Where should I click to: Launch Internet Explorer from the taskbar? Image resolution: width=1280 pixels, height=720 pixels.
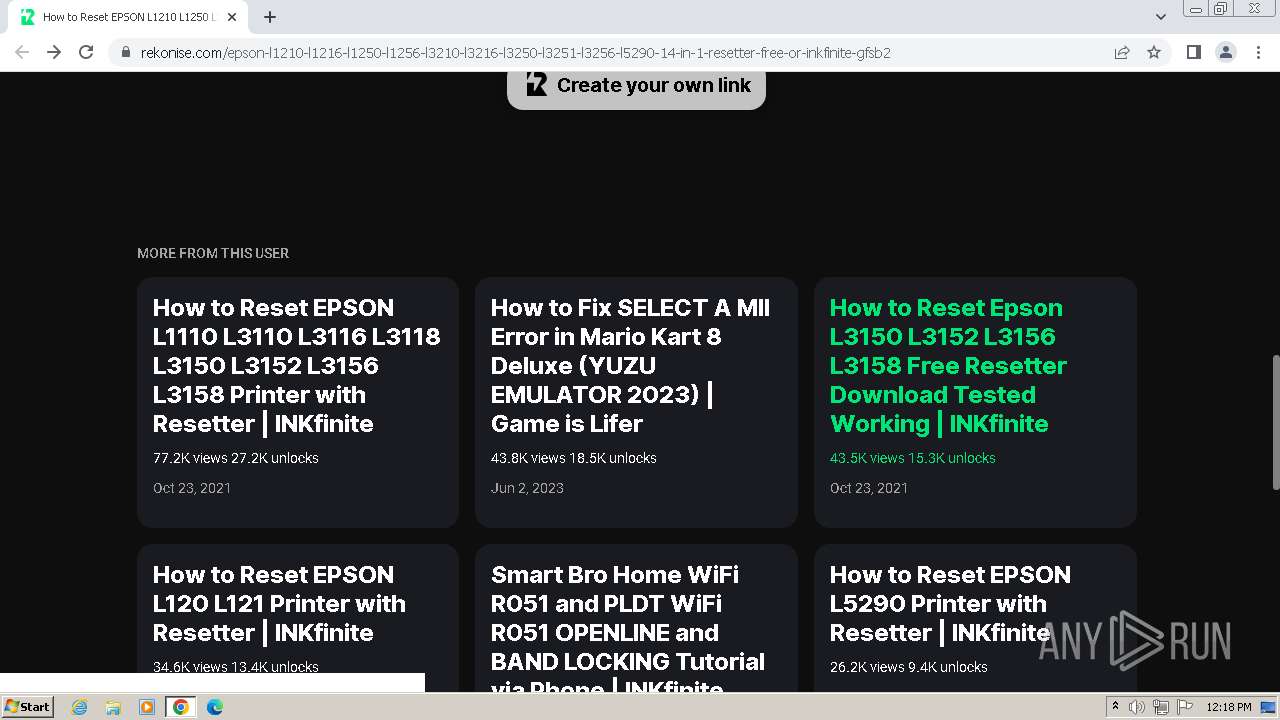tap(80, 707)
